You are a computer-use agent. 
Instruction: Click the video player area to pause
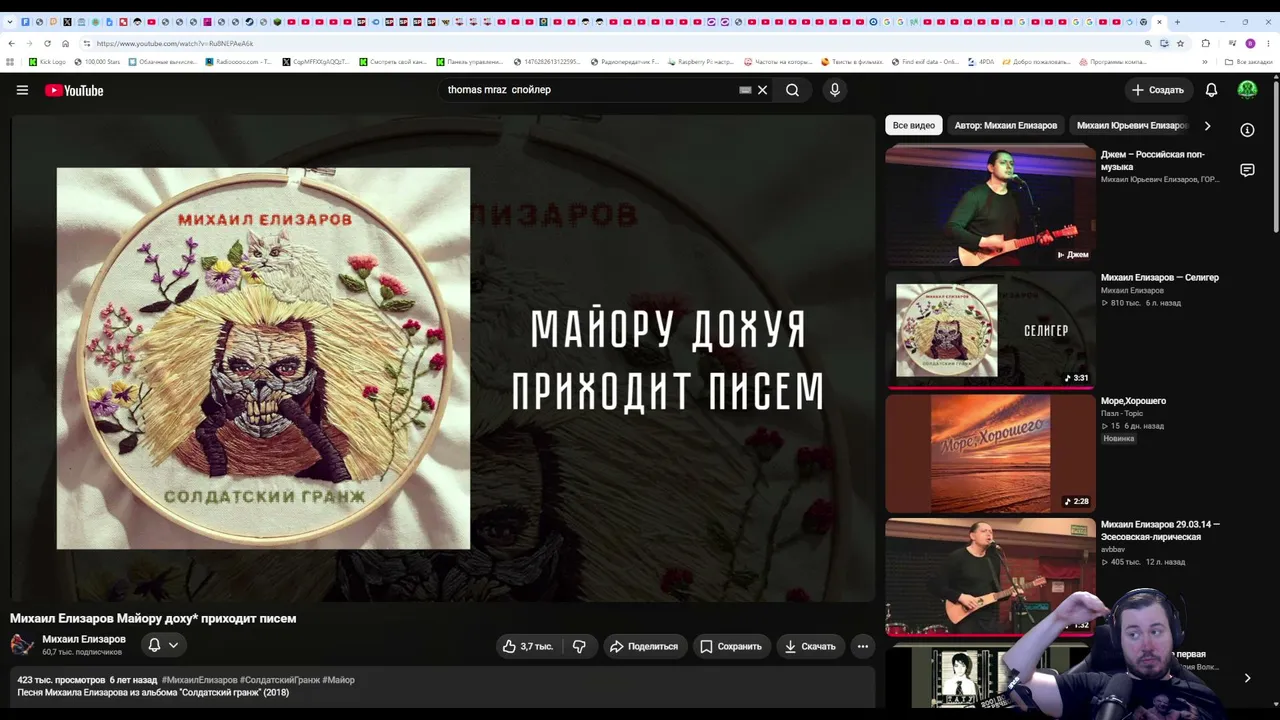pos(443,358)
